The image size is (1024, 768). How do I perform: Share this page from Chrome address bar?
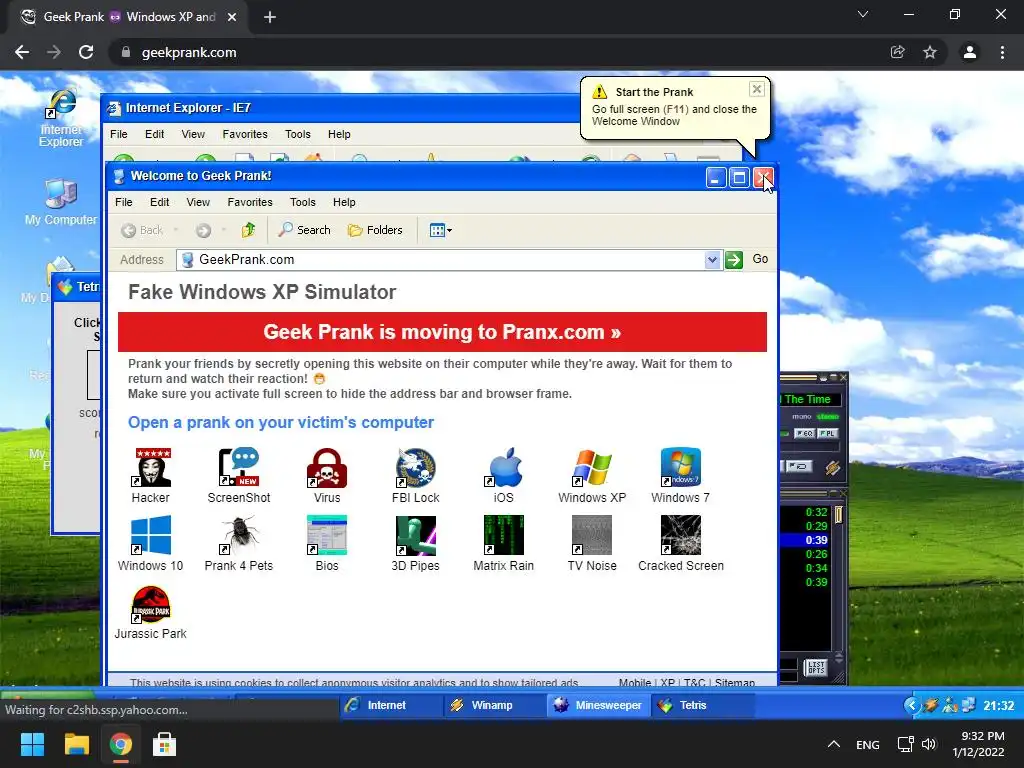[897, 52]
